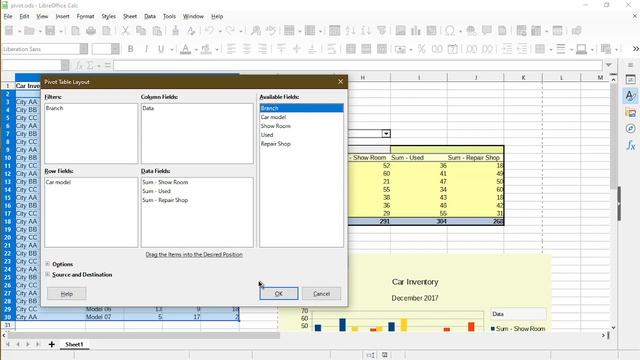Close the Pivot Table Layout dialog
This screenshot has height=360, width=640.
coord(340,82)
